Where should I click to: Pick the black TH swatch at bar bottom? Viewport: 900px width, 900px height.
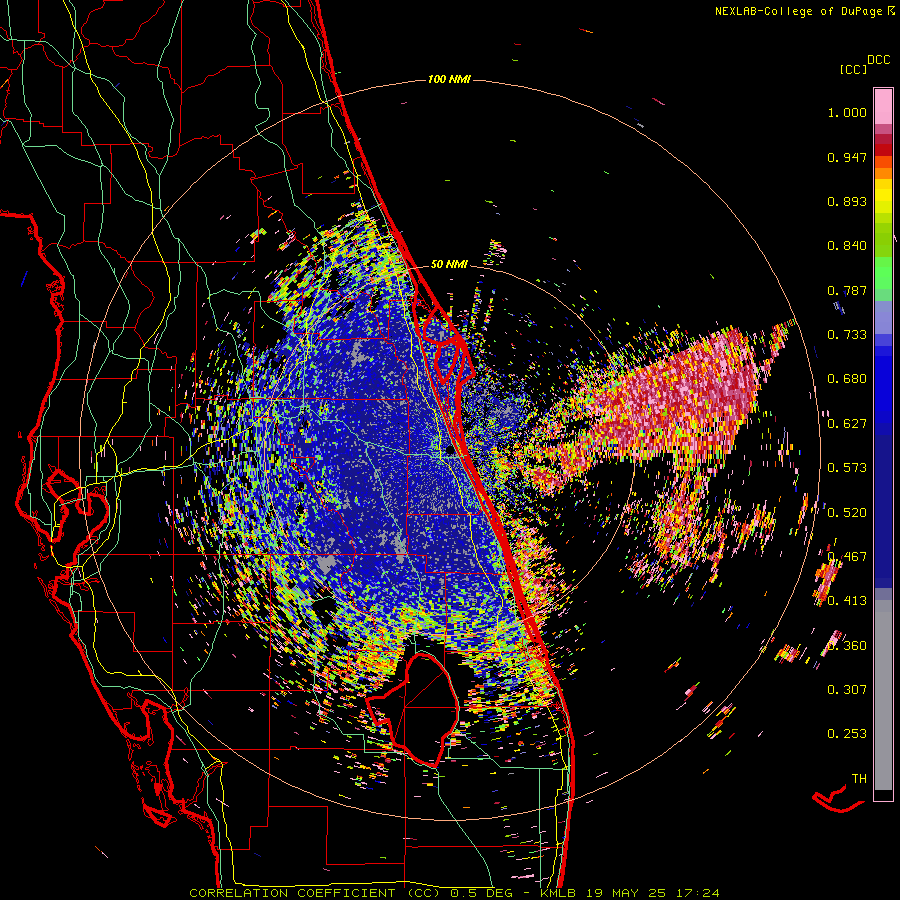883,794
